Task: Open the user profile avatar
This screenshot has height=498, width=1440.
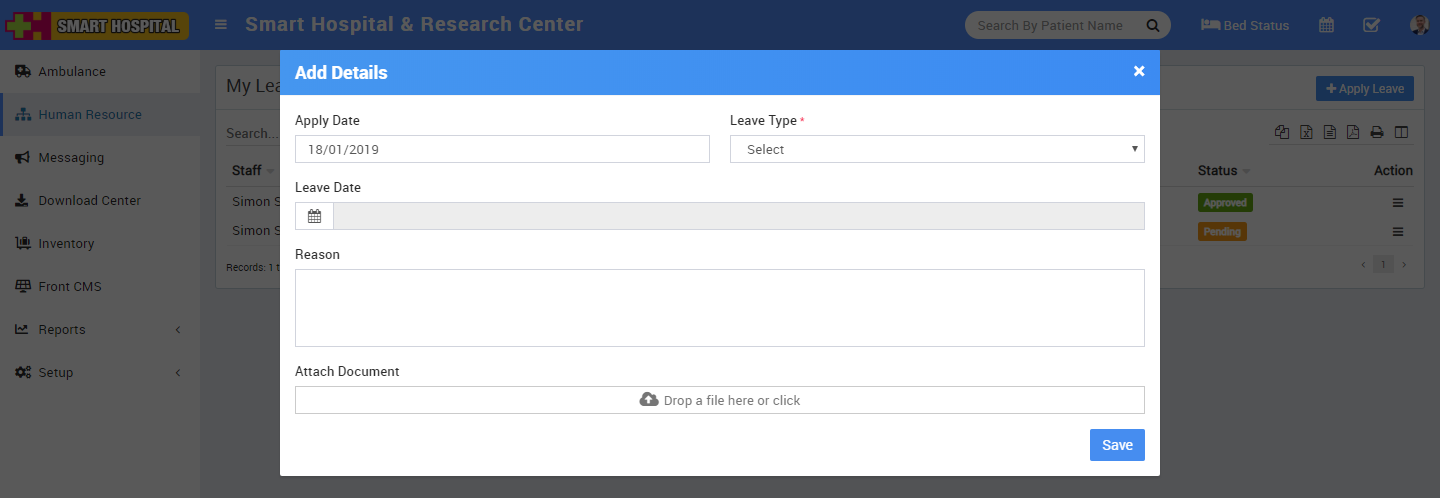Action: pyautogui.click(x=1419, y=25)
